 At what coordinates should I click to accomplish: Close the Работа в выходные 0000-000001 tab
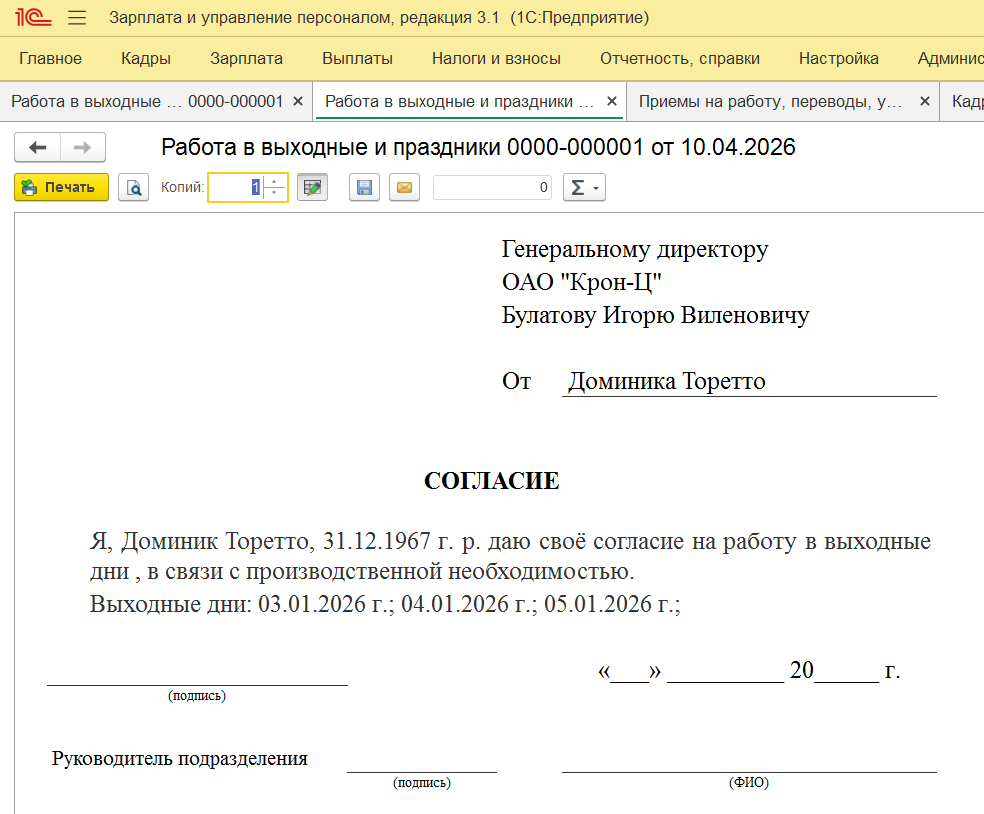[298, 101]
